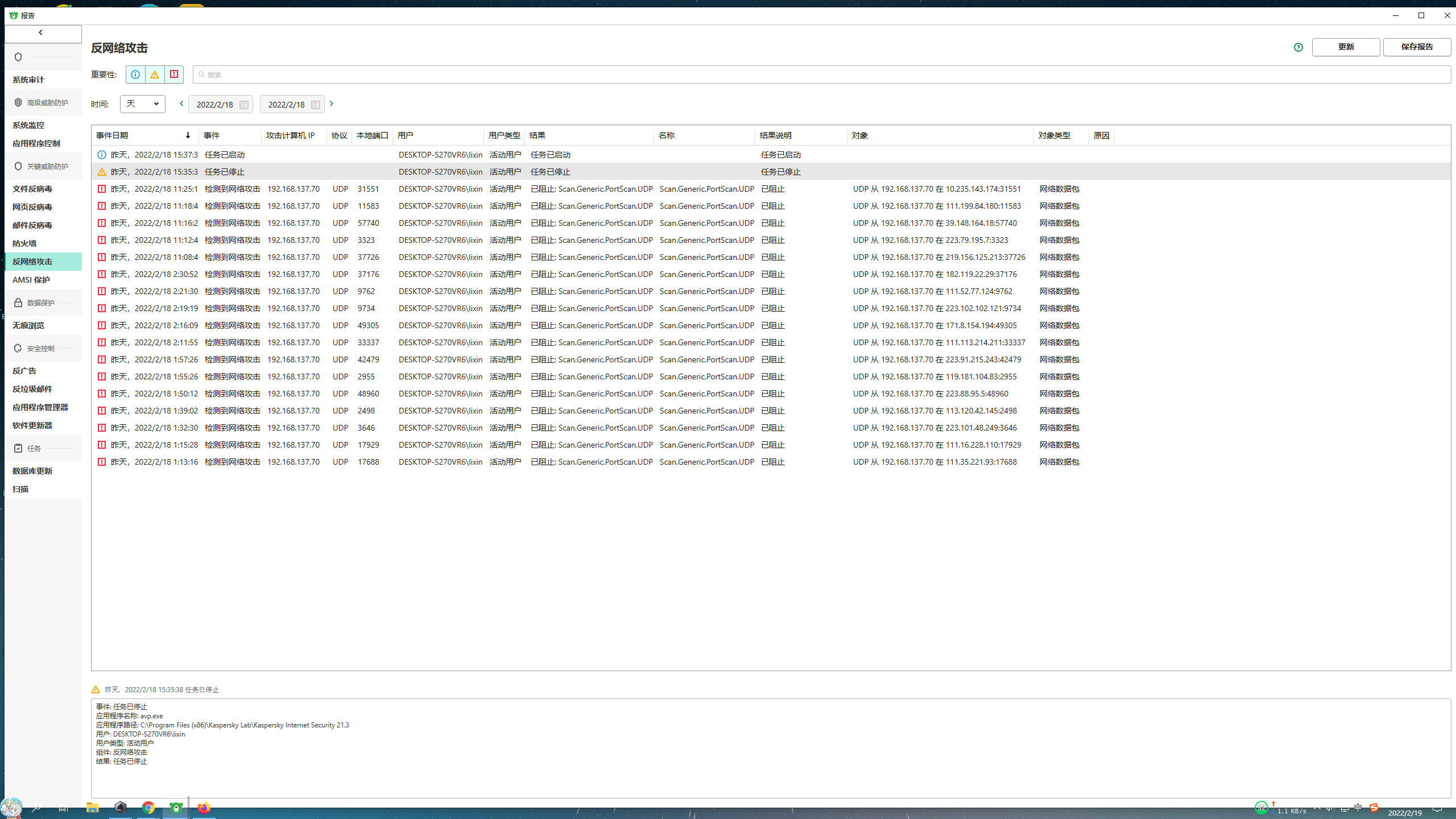Click the 保存报告 button
The image size is (1456, 819).
[1417, 47]
